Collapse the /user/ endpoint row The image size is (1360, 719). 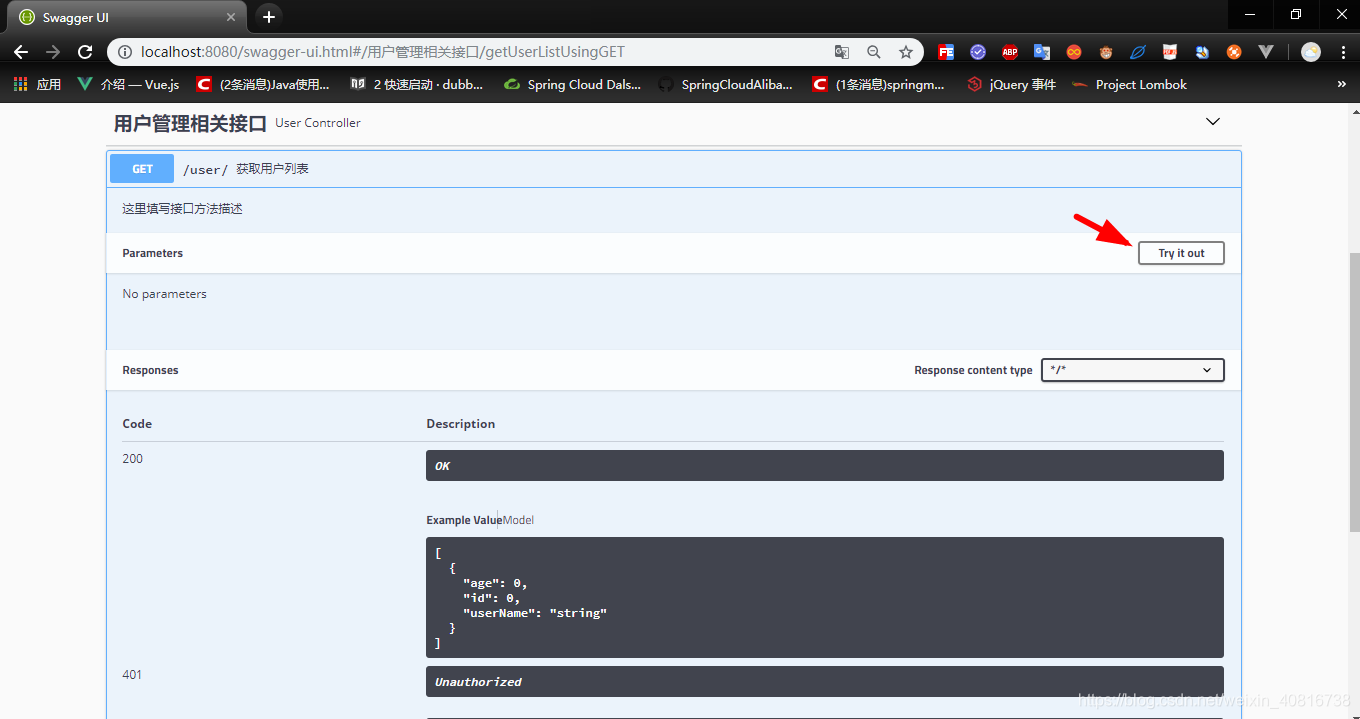point(674,169)
